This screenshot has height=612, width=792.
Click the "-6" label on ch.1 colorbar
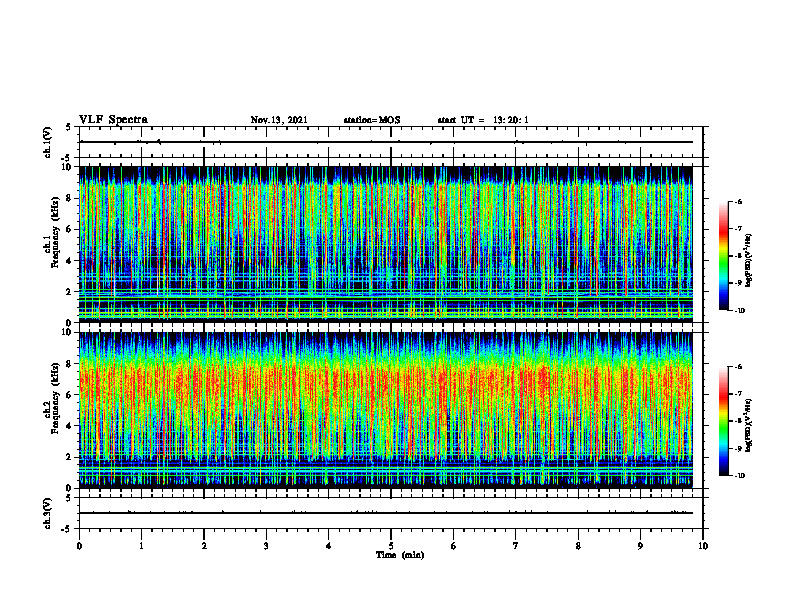738,202
